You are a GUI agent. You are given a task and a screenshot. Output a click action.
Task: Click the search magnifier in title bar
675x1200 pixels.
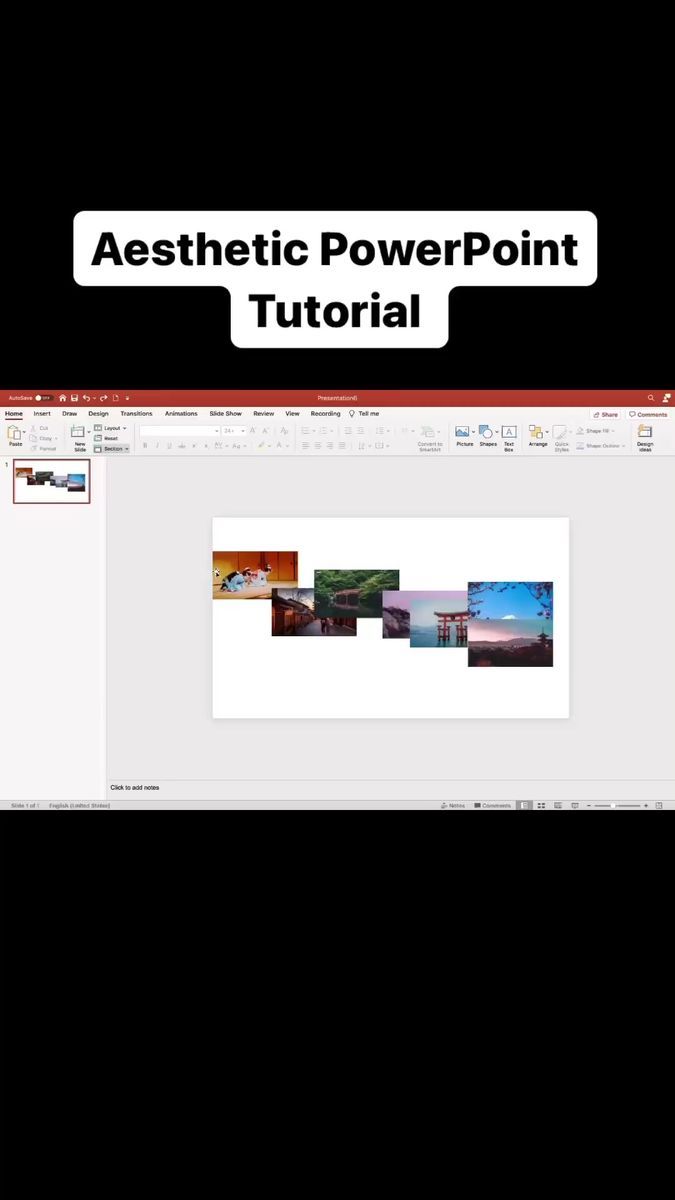(651, 398)
